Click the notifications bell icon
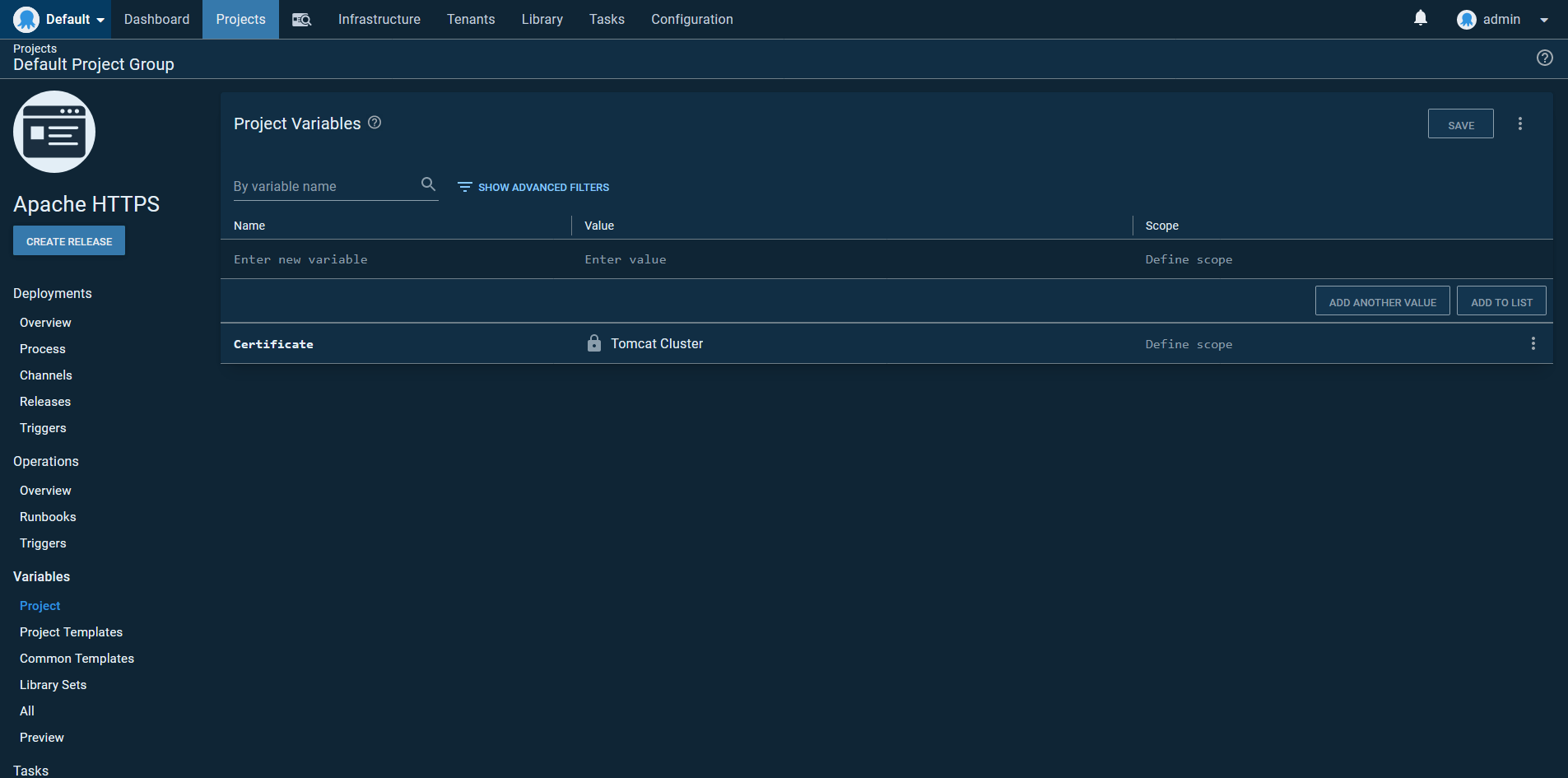 1420,18
